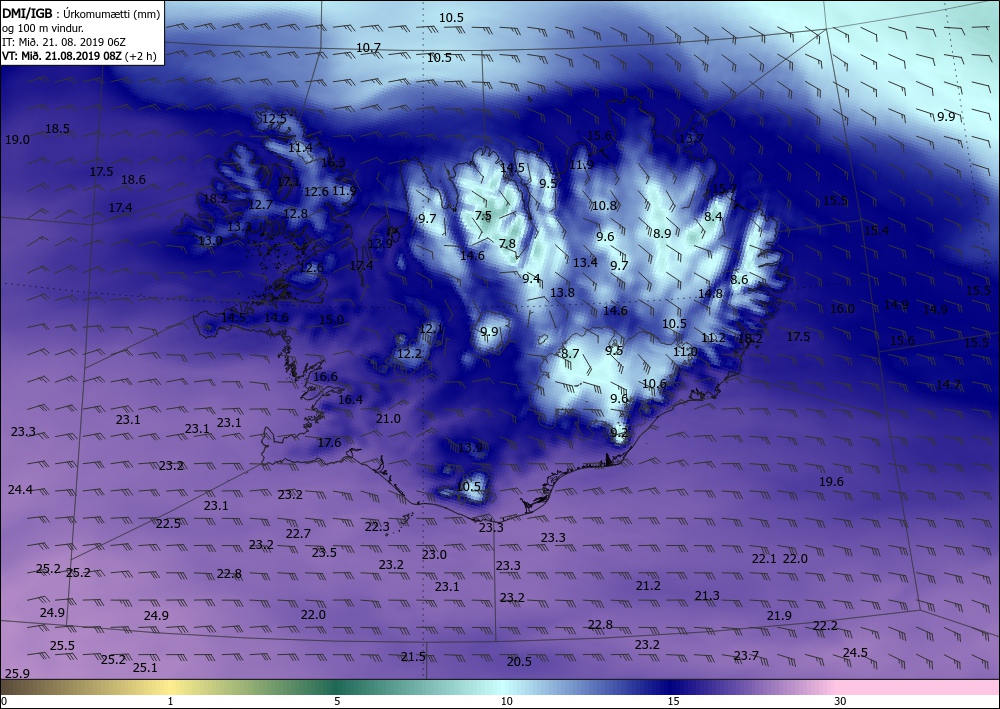Click the value 12.1 on the map
This screenshot has width=1000, height=709.
(x=431, y=329)
